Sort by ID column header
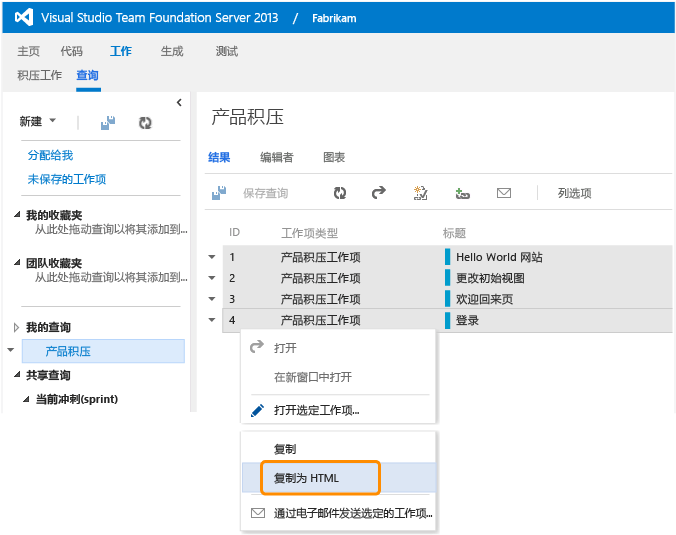Viewport: 676px width, 535px height. 234,232
